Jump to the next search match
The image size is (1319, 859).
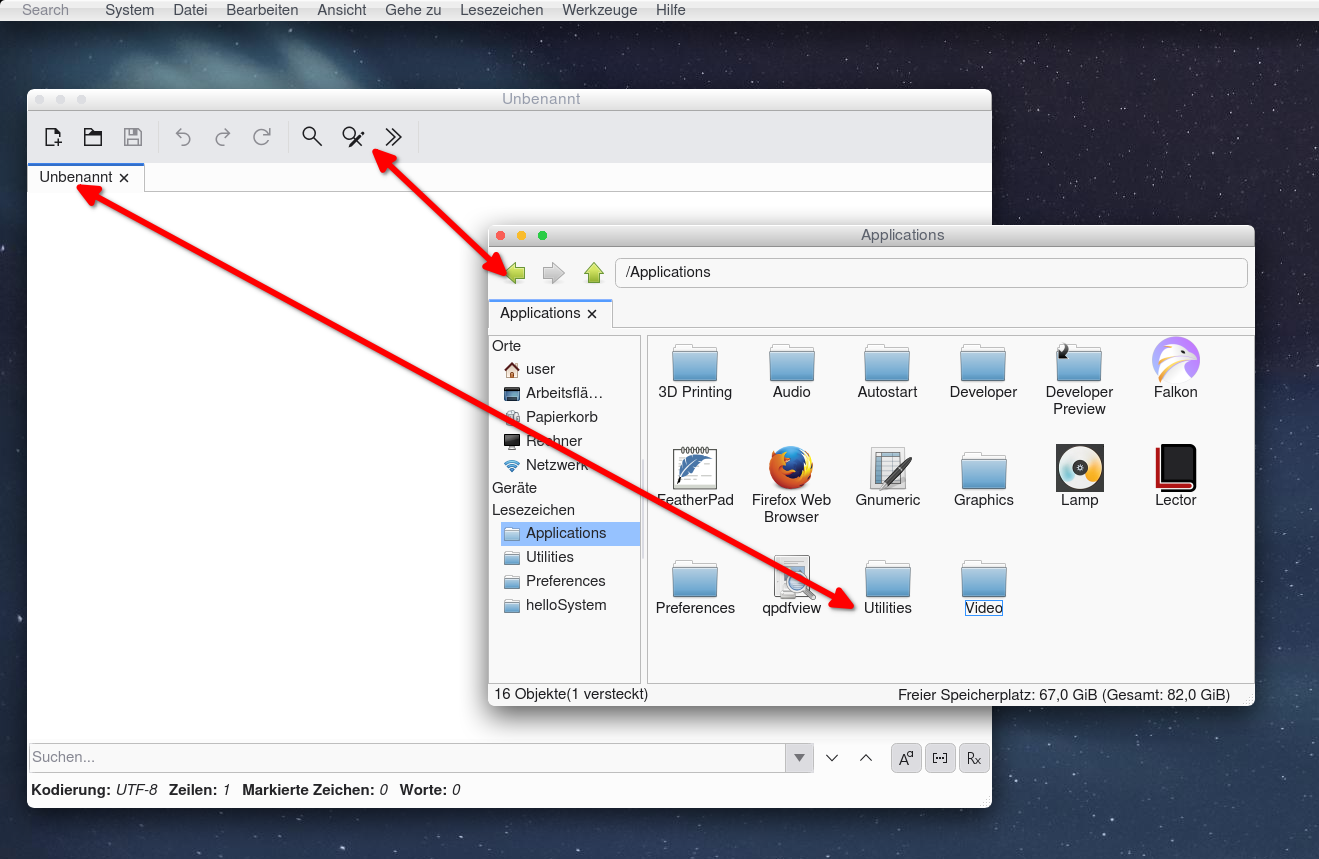[832, 757]
